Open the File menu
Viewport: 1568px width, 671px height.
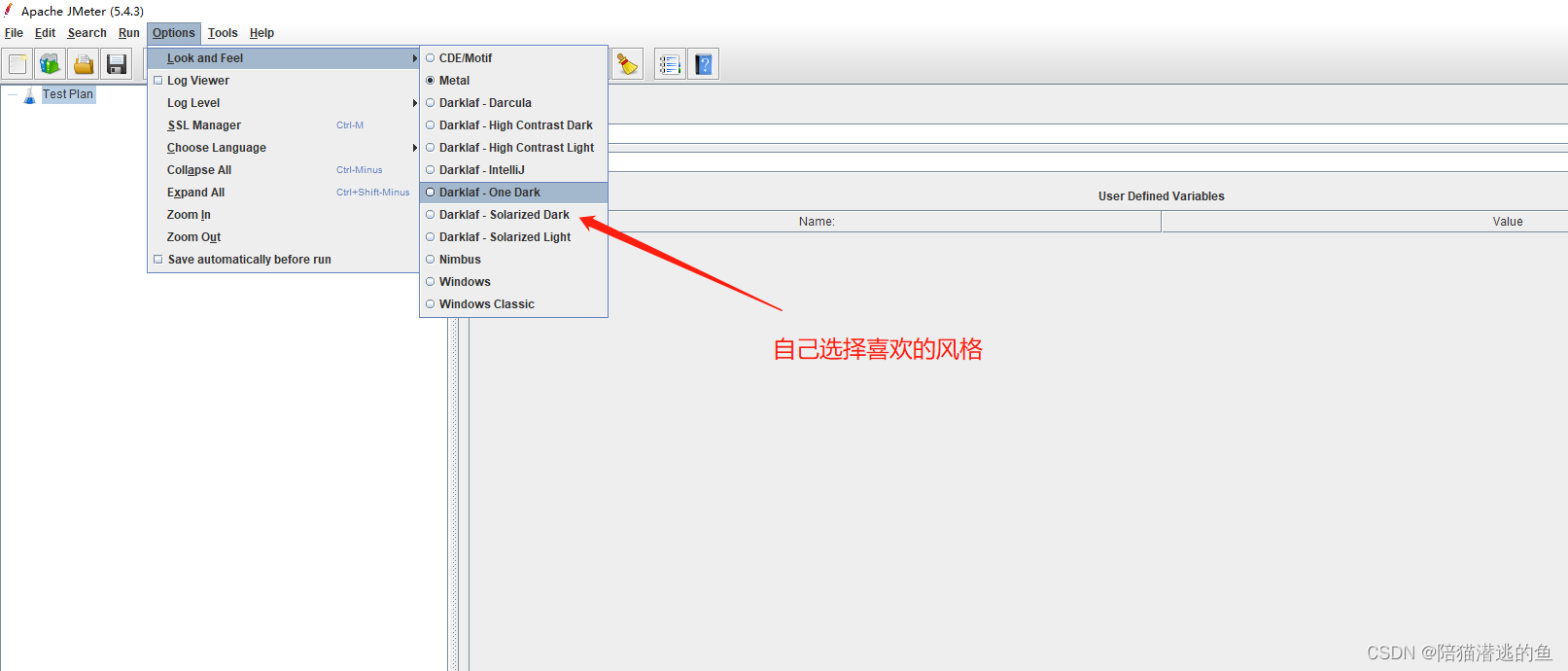point(14,33)
